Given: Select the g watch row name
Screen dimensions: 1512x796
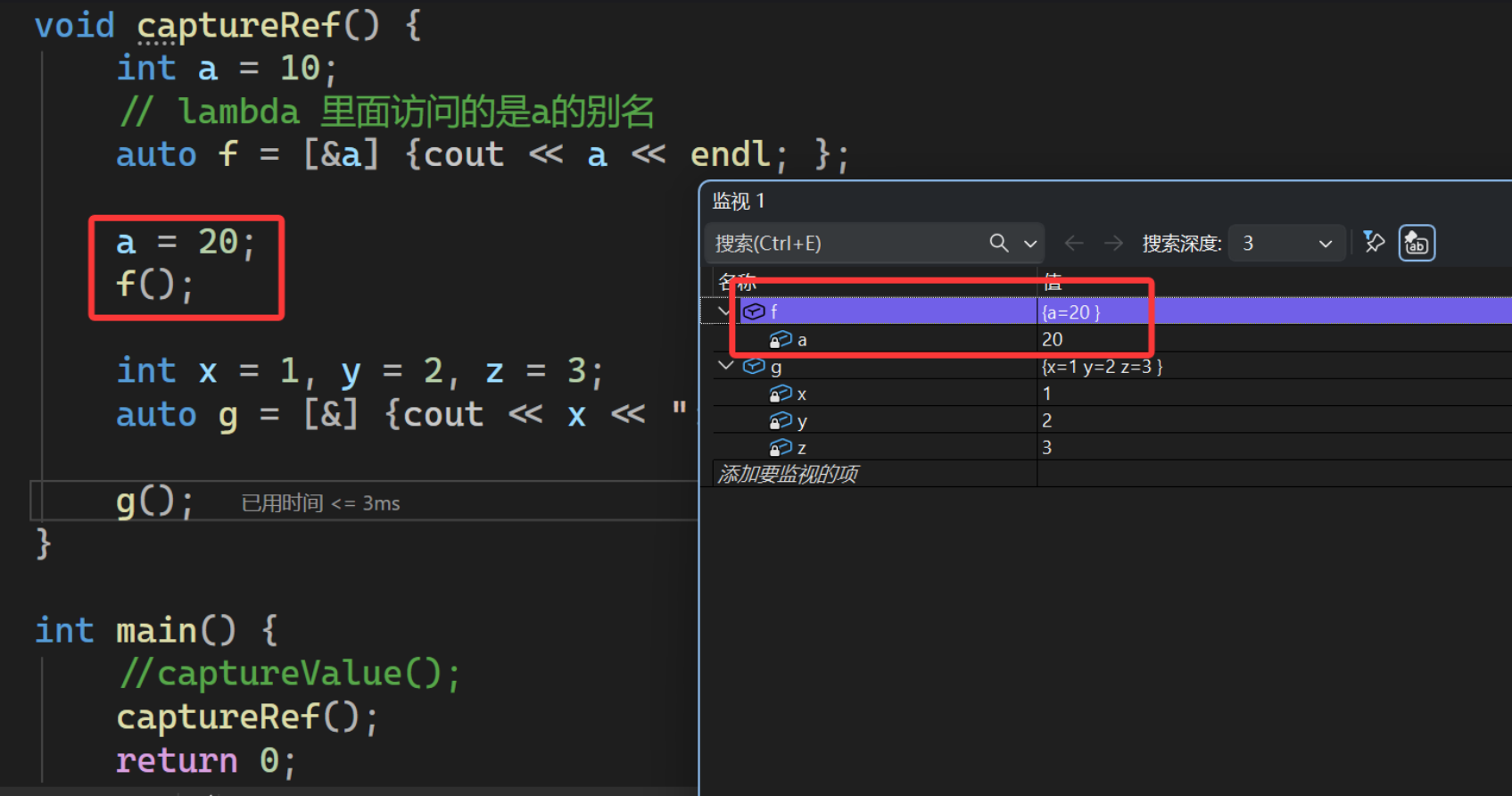Looking at the screenshot, I should [x=776, y=367].
